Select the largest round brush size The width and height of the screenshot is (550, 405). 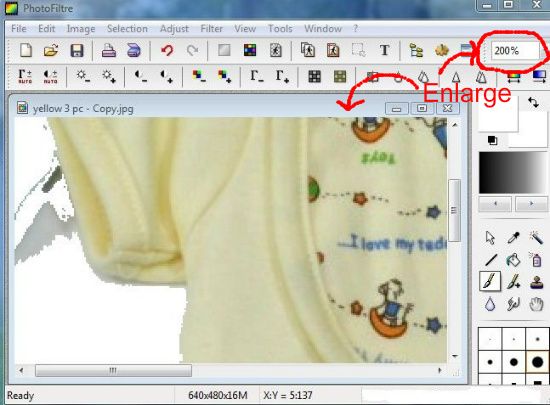pyautogui.click(x=537, y=362)
